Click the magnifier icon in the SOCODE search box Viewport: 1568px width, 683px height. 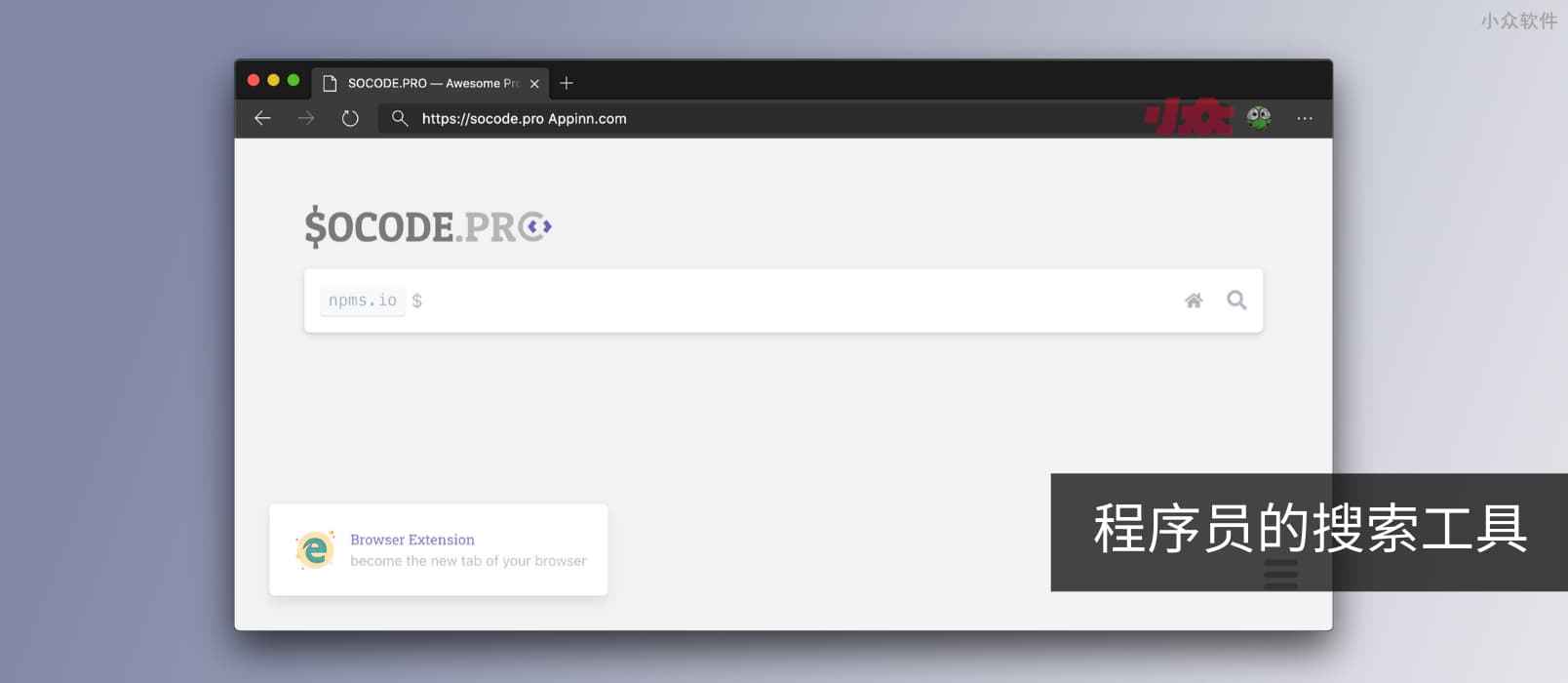(1236, 301)
